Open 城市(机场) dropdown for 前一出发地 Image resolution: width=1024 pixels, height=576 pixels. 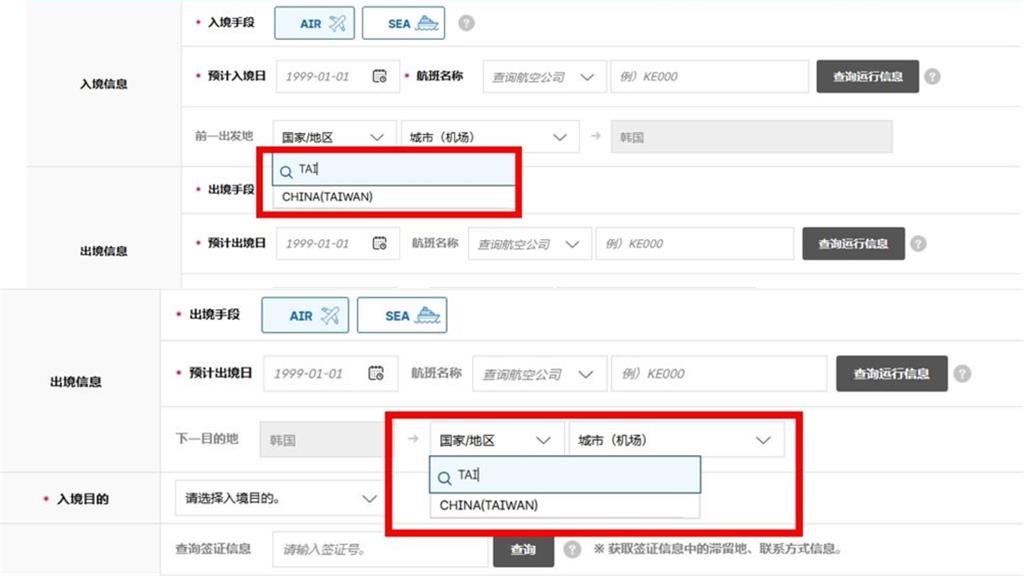point(489,137)
